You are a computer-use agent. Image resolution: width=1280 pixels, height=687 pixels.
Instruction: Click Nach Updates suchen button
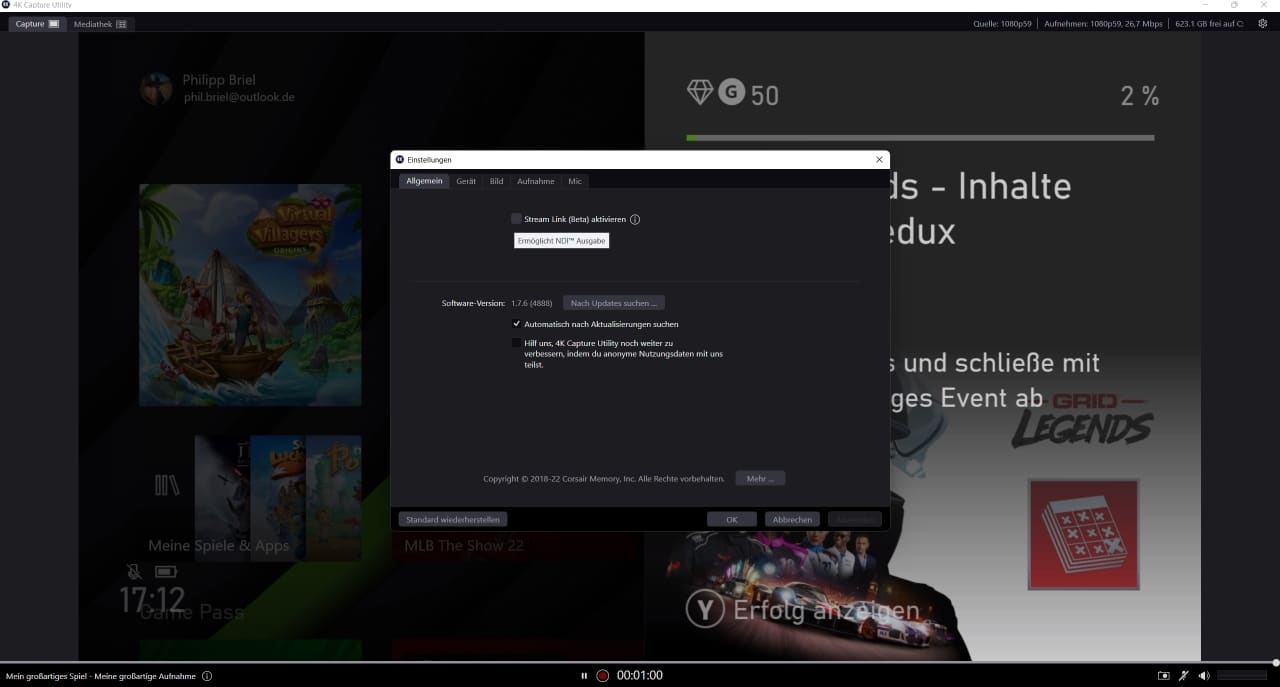pos(613,303)
